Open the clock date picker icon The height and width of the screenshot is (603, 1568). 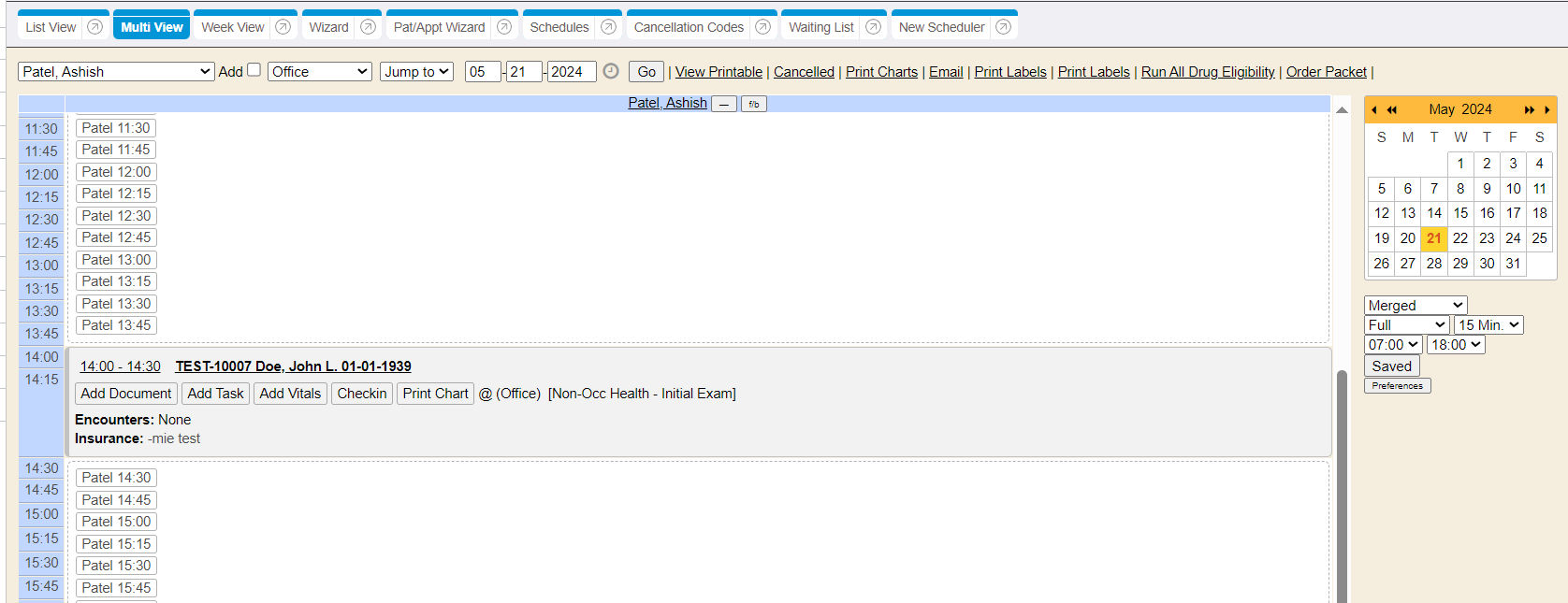(x=611, y=71)
